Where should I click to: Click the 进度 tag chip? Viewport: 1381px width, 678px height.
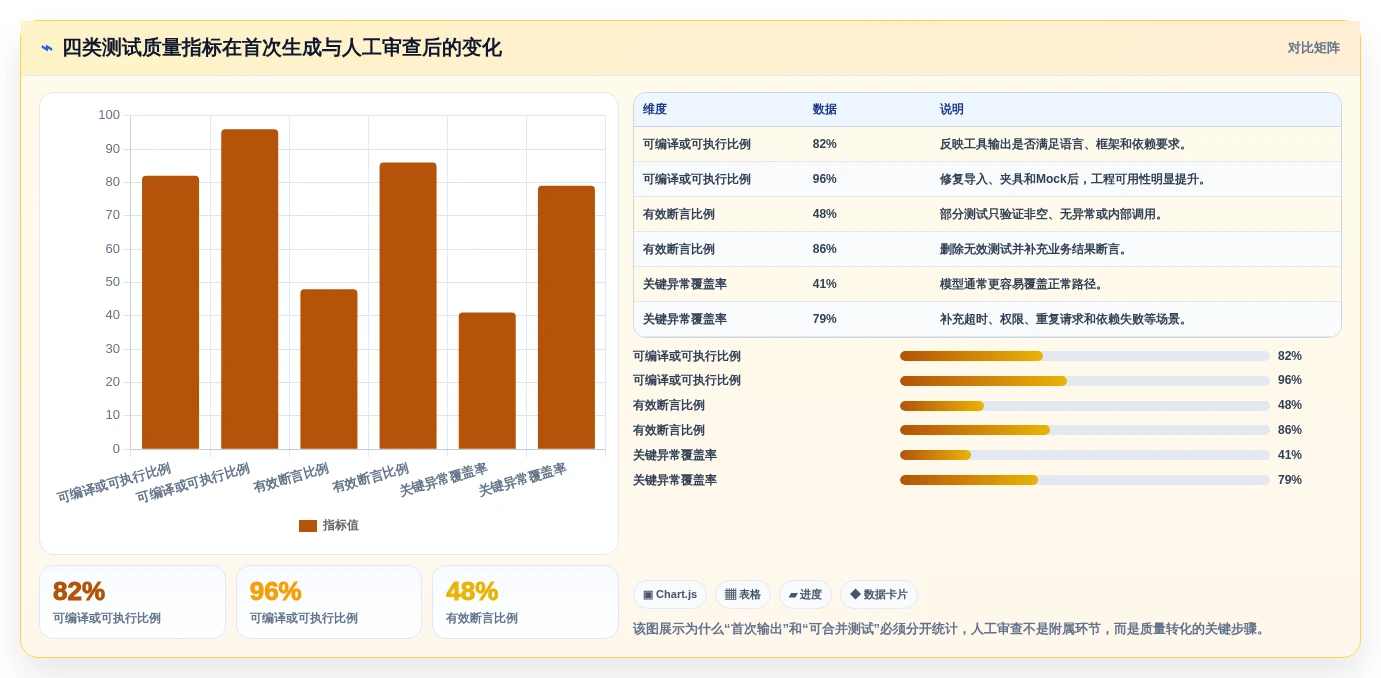[x=805, y=594]
